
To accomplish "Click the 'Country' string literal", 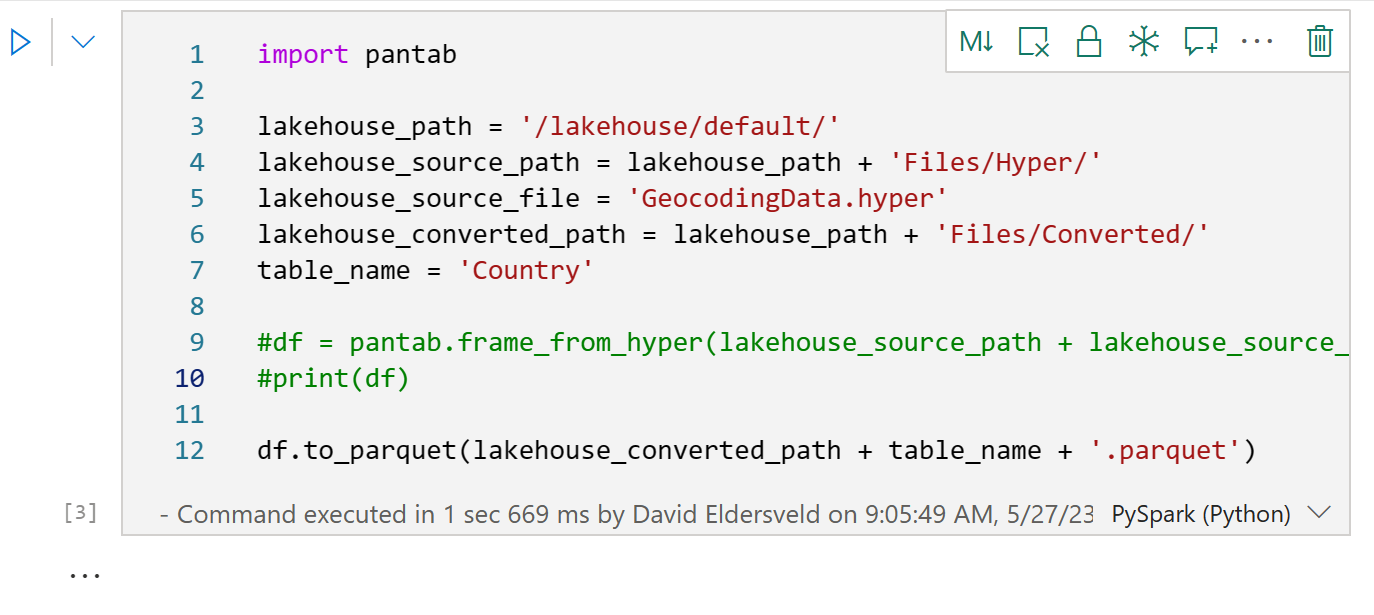I will pyautogui.click(x=528, y=269).
